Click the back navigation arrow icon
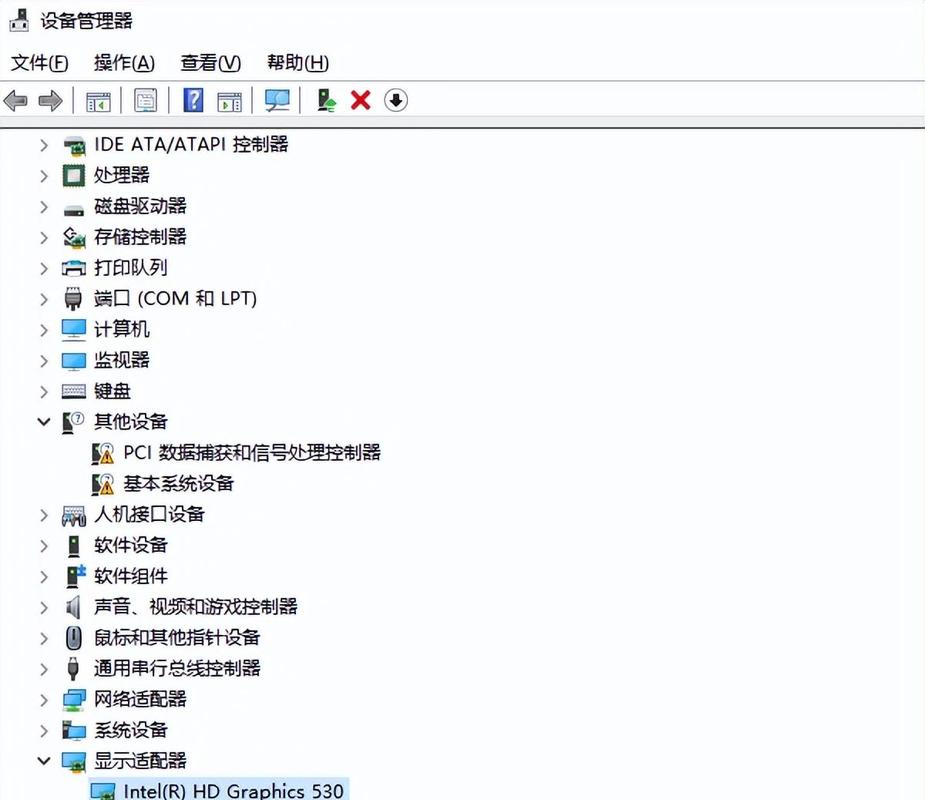925x800 pixels. [x=16, y=100]
